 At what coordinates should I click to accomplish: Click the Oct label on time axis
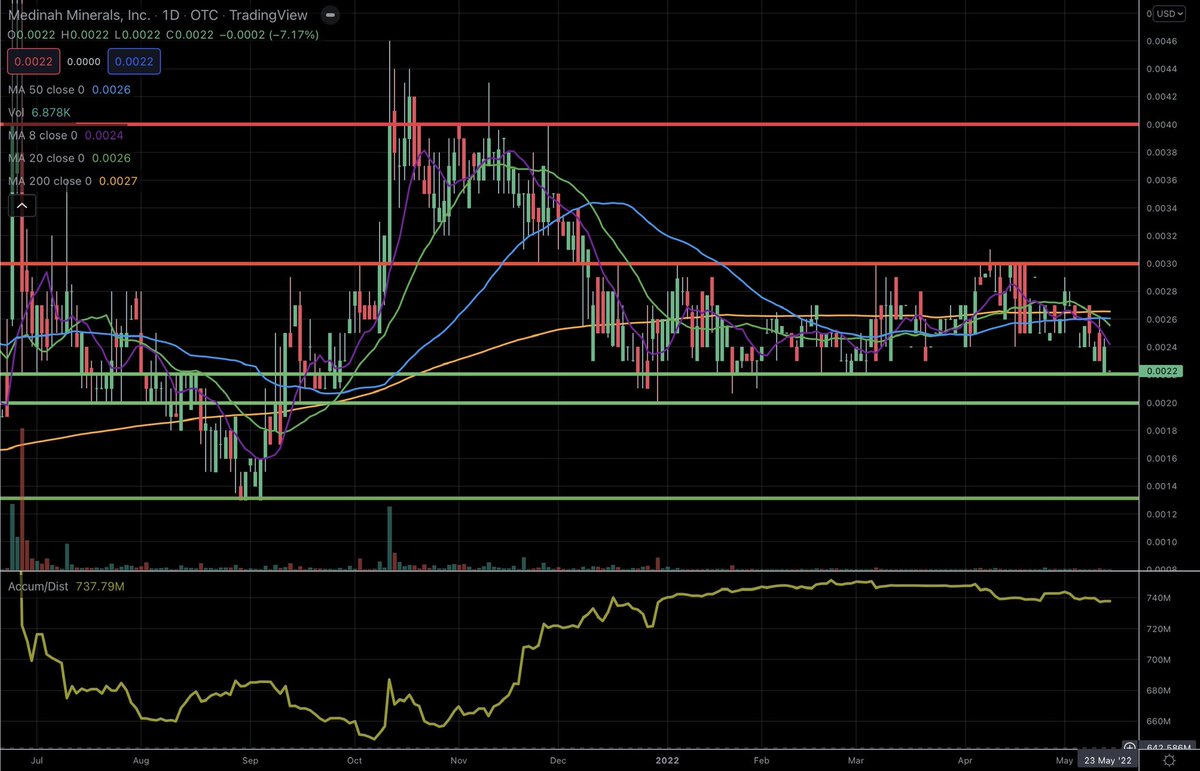pos(356,760)
